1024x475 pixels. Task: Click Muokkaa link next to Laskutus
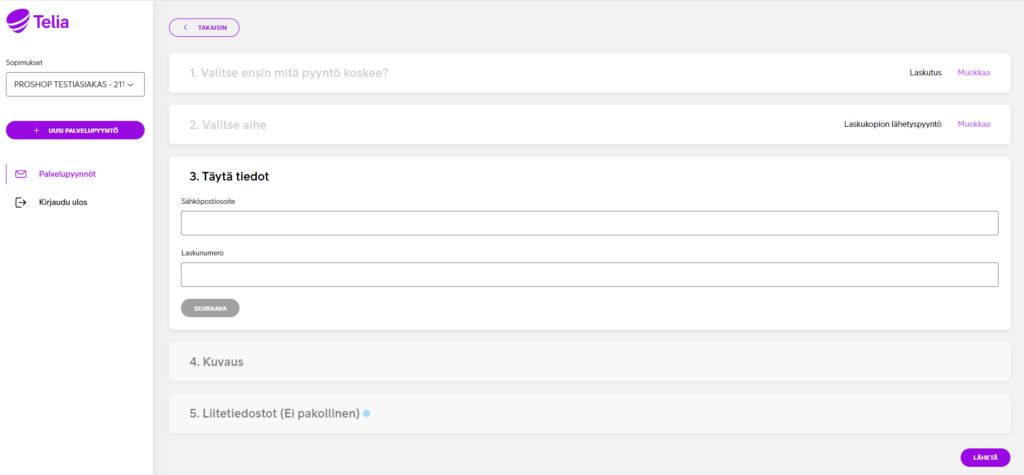(x=974, y=73)
